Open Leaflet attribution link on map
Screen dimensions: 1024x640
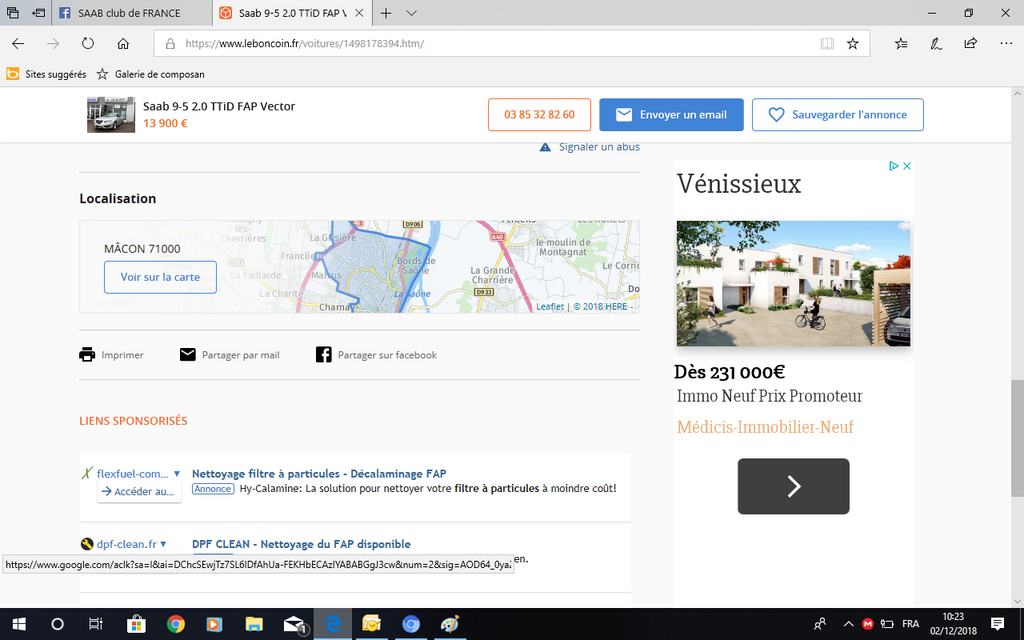(550, 306)
